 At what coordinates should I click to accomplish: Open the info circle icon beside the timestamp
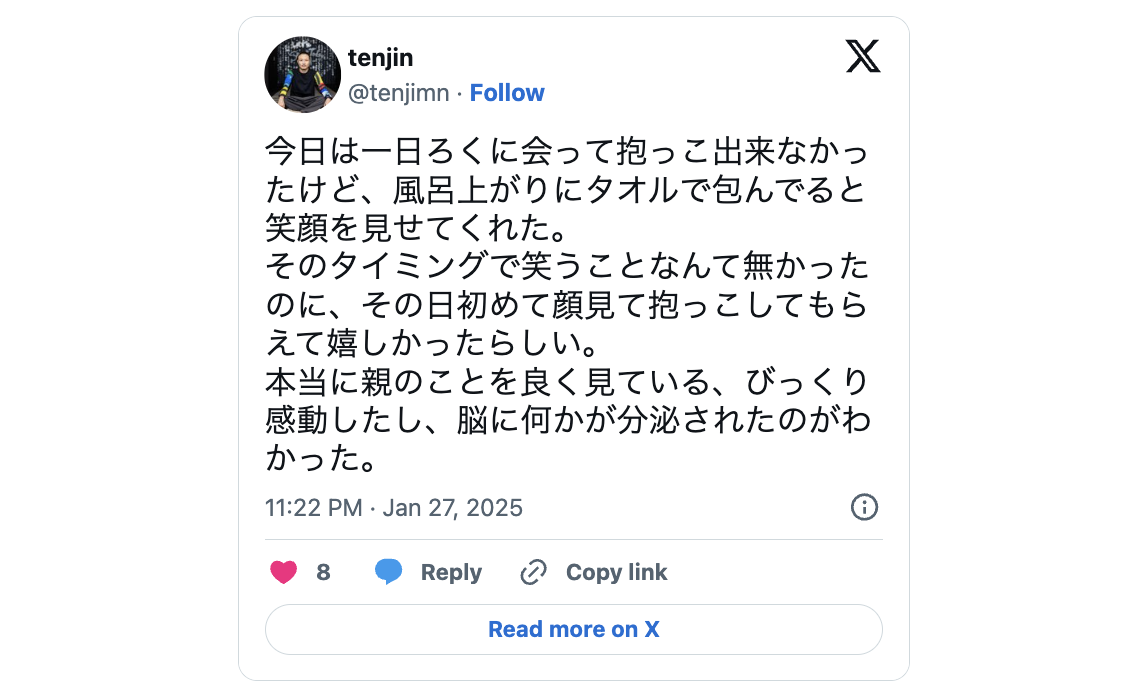(864, 507)
